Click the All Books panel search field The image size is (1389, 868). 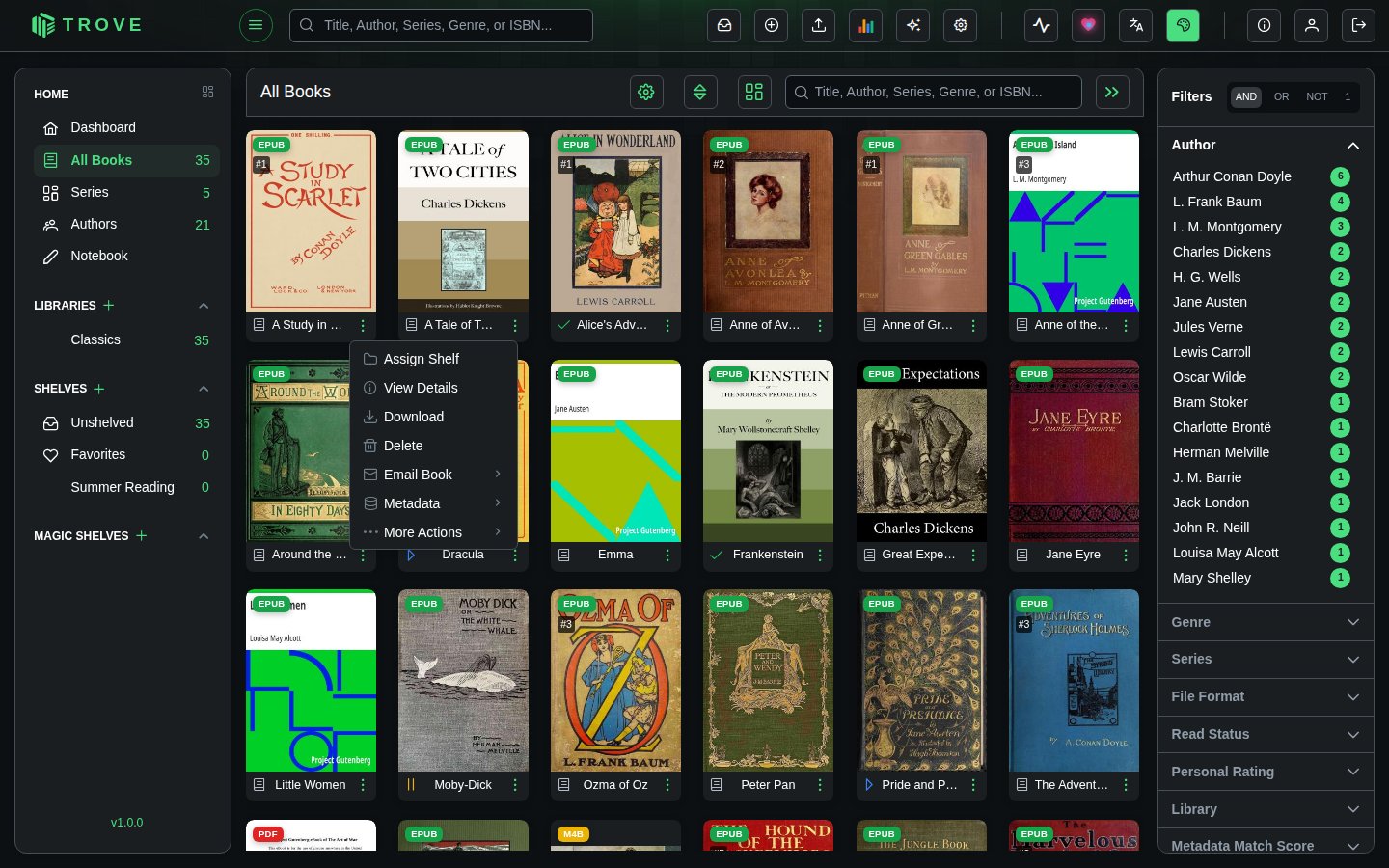933,92
